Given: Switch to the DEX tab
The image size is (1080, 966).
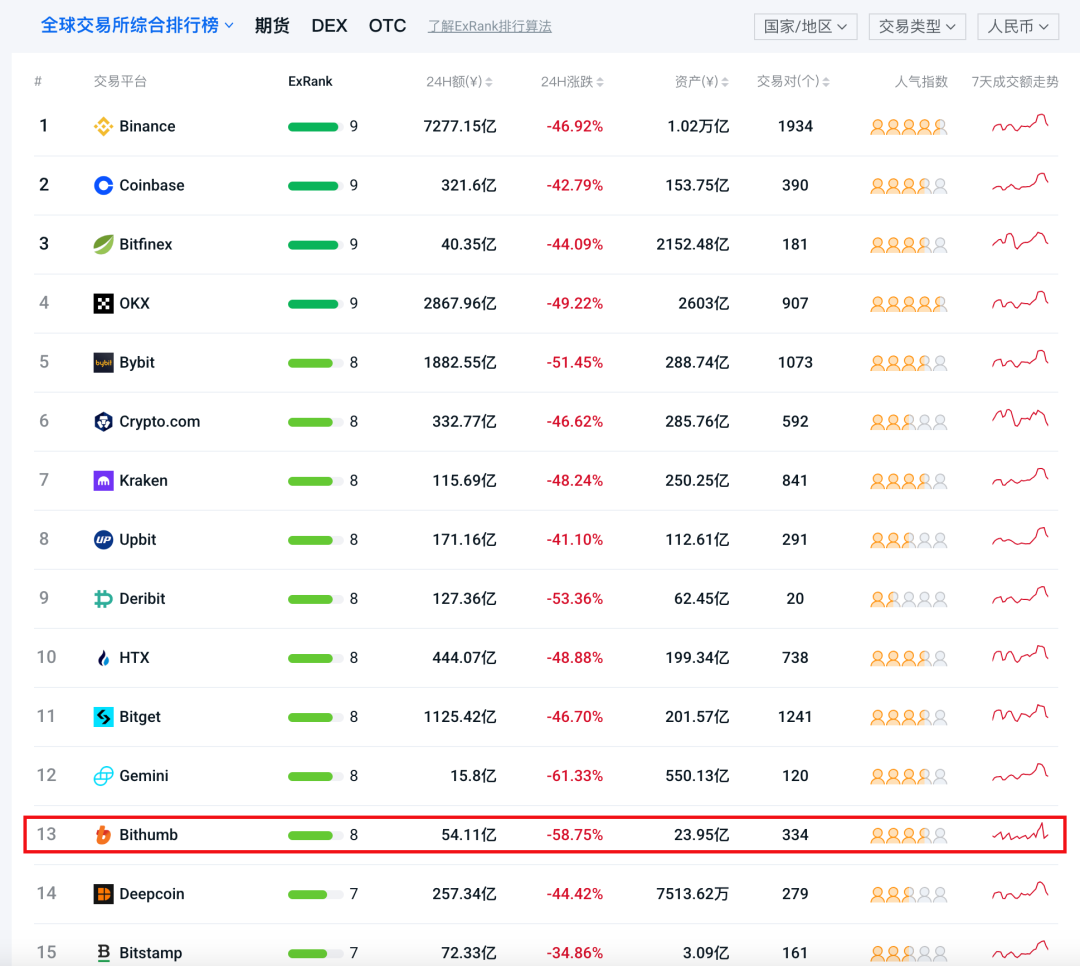Looking at the screenshot, I should pos(329,25).
